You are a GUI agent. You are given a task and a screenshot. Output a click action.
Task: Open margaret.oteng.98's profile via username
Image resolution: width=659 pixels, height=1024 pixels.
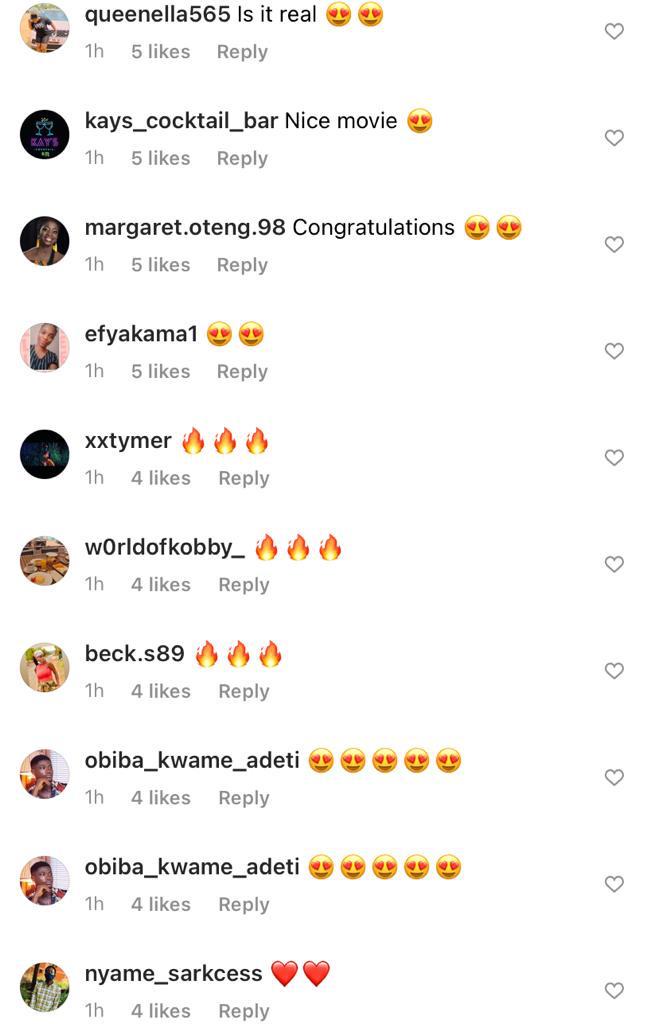[x=185, y=227]
